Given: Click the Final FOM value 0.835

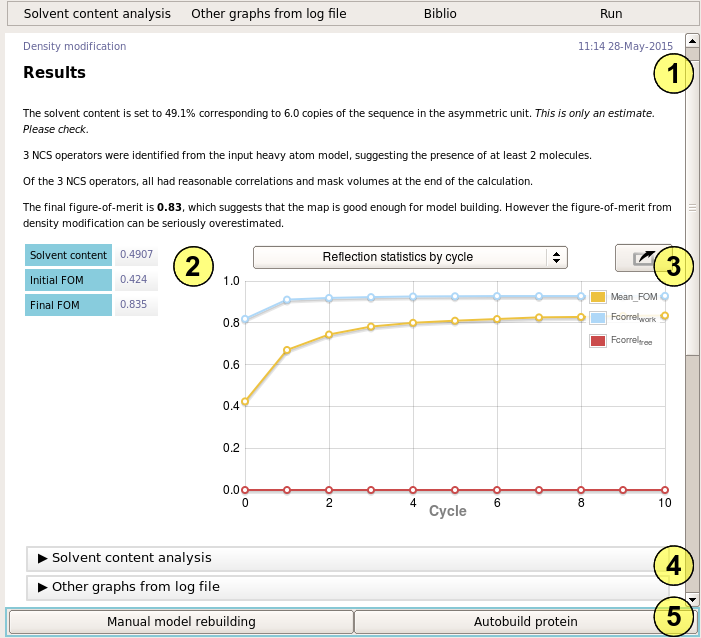Looking at the screenshot, I should coord(135,304).
